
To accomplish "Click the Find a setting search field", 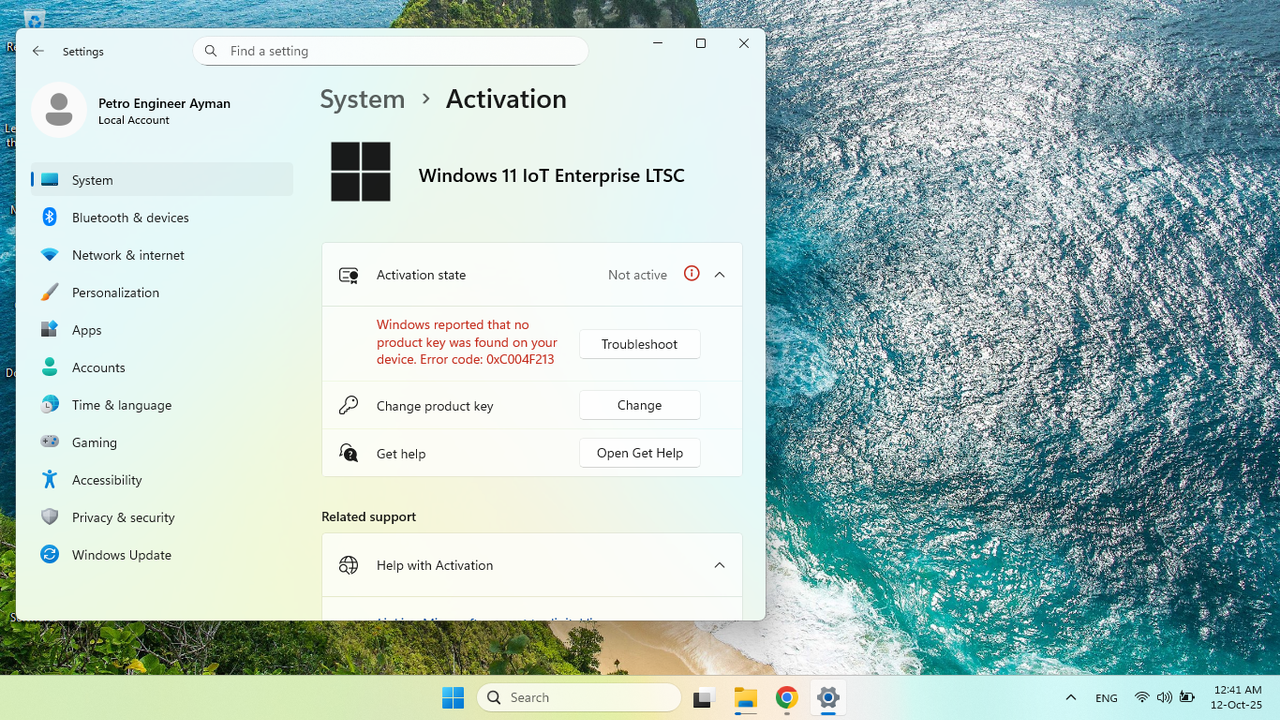I will pos(390,51).
